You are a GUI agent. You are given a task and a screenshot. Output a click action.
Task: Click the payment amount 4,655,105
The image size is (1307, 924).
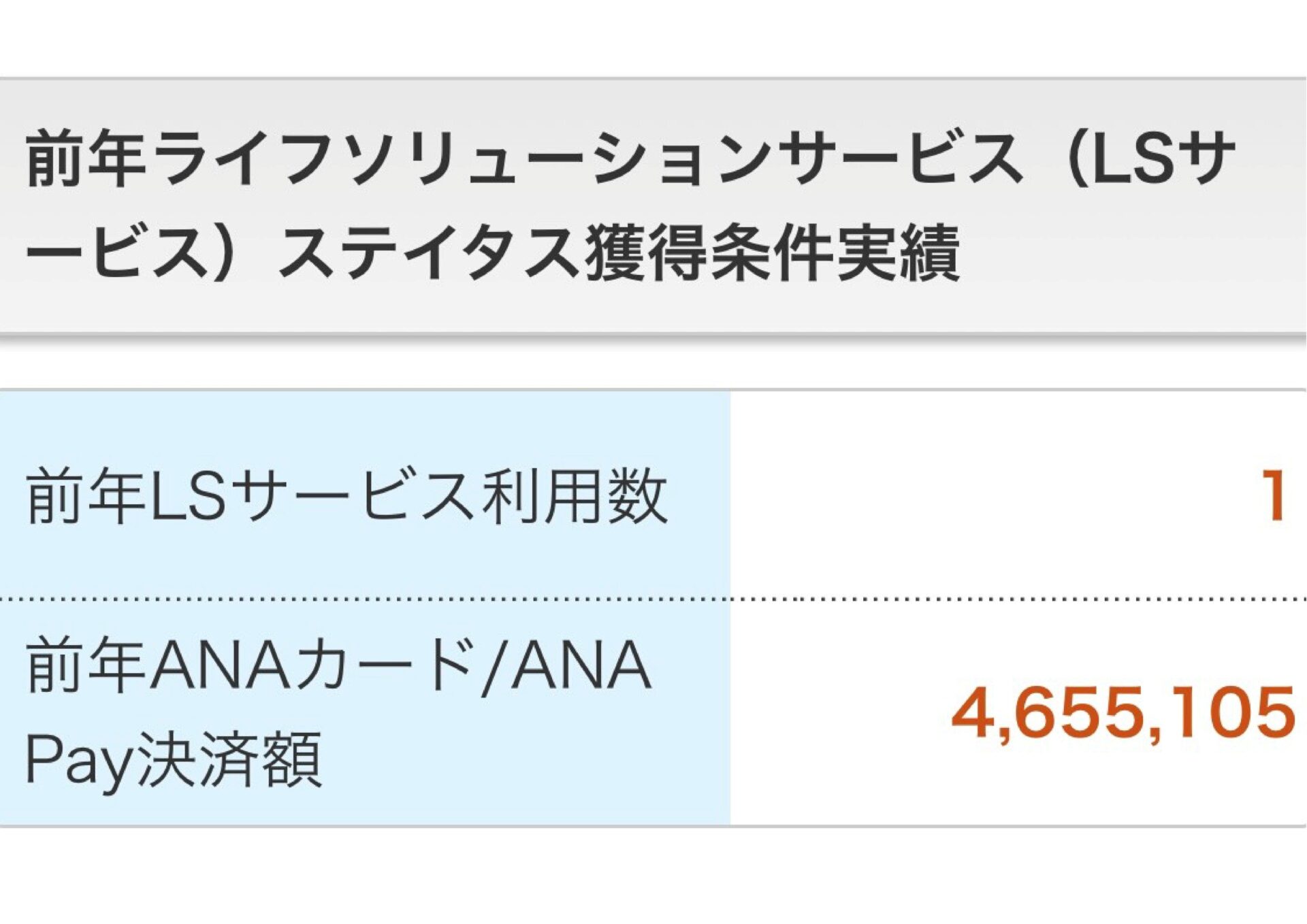point(1122,713)
